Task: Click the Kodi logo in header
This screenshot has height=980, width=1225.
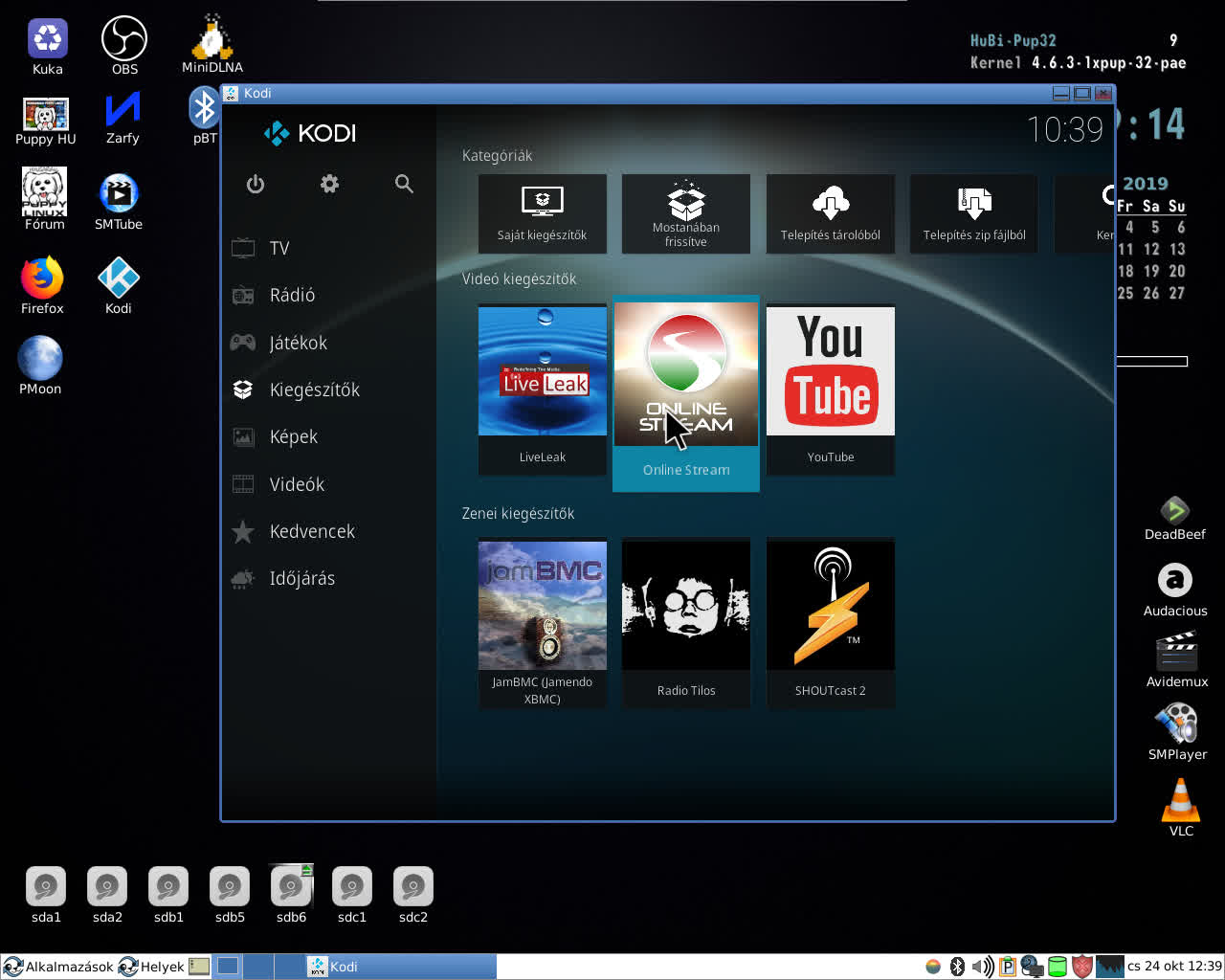Action: (310, 133)
